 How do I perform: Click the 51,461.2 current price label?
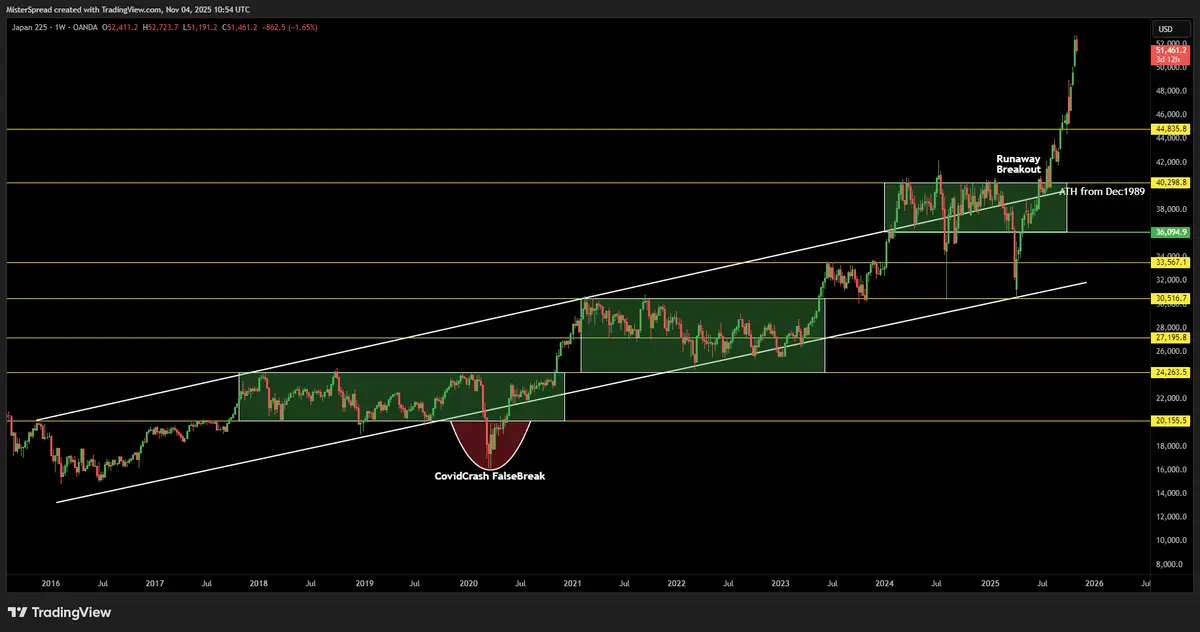point(1171,49)
